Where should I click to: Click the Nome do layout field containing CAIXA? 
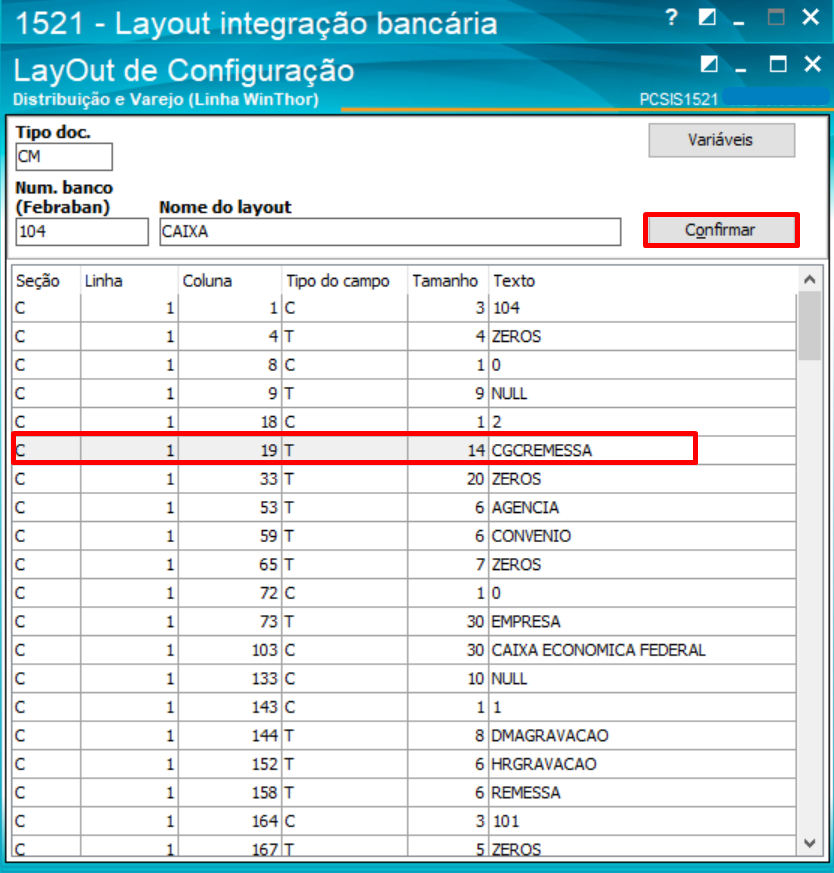(x=390, y=232)
